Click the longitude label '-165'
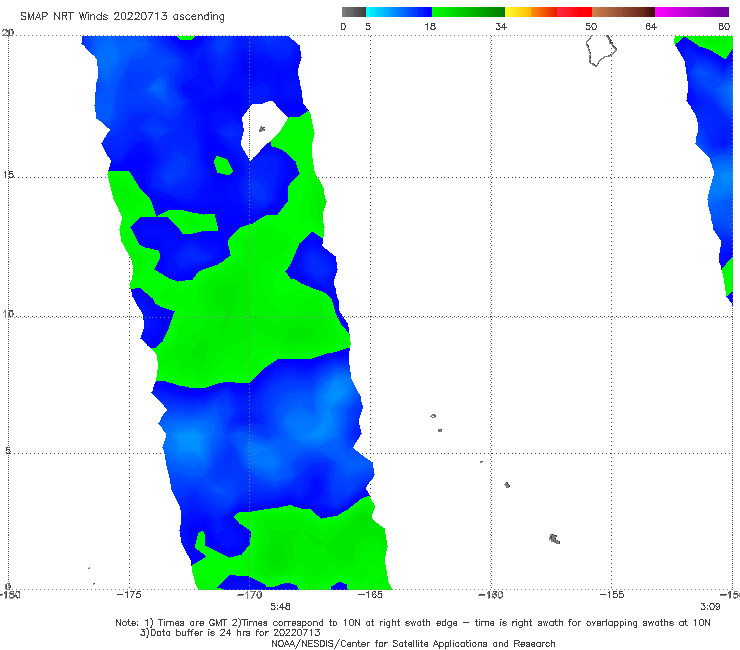 (x=370, y=595)
